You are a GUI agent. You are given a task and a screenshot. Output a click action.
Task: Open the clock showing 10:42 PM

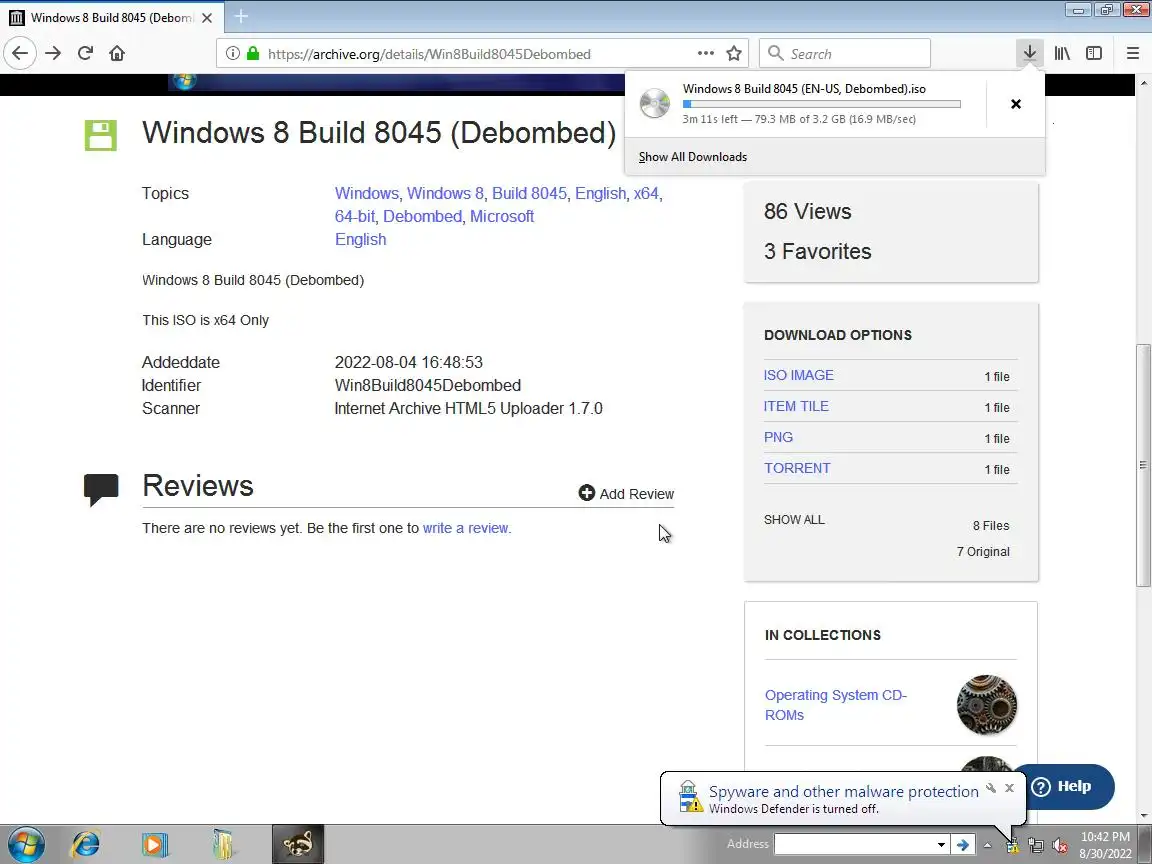pyautogui.click(x=1105, y=845)
